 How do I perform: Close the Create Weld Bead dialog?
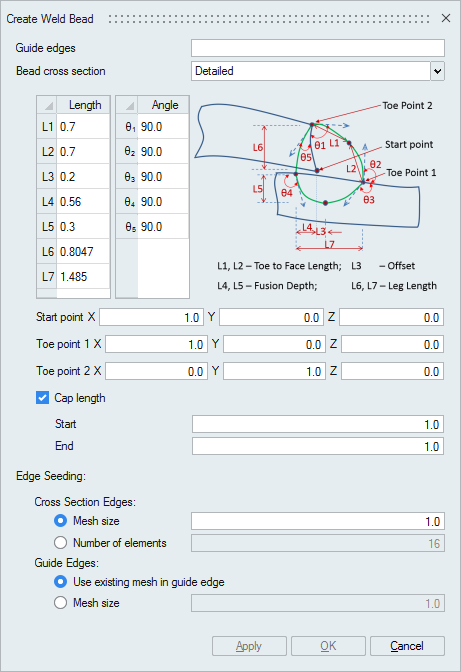(446, 18)
